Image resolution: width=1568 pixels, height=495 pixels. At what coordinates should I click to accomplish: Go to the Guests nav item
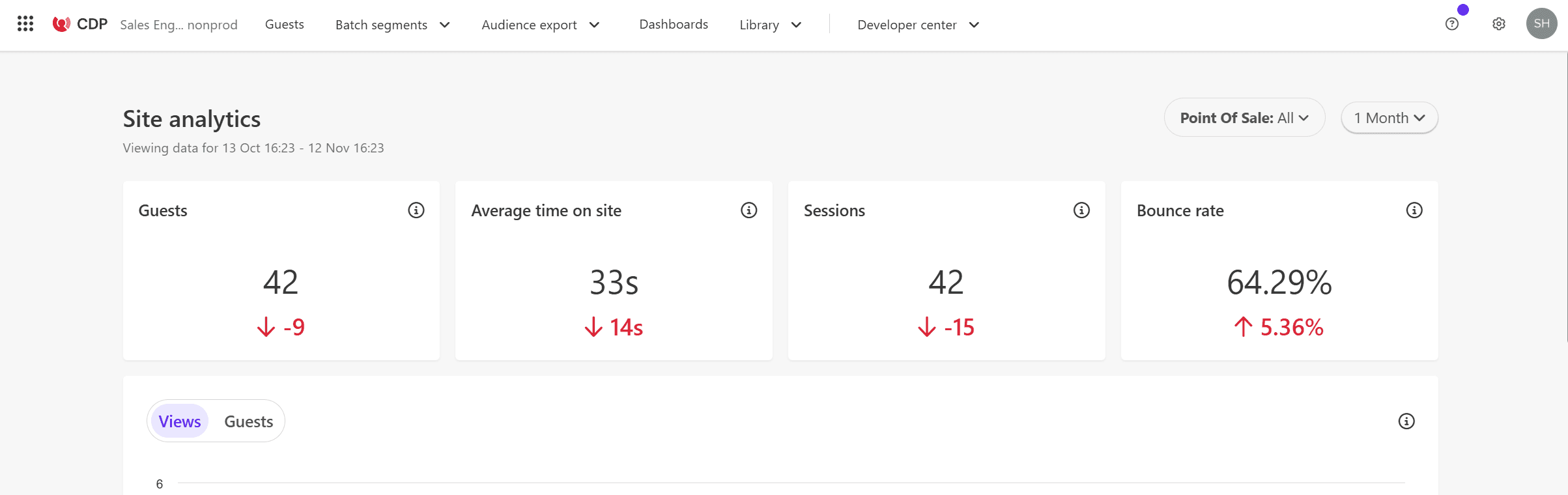[x=284, y=24]
